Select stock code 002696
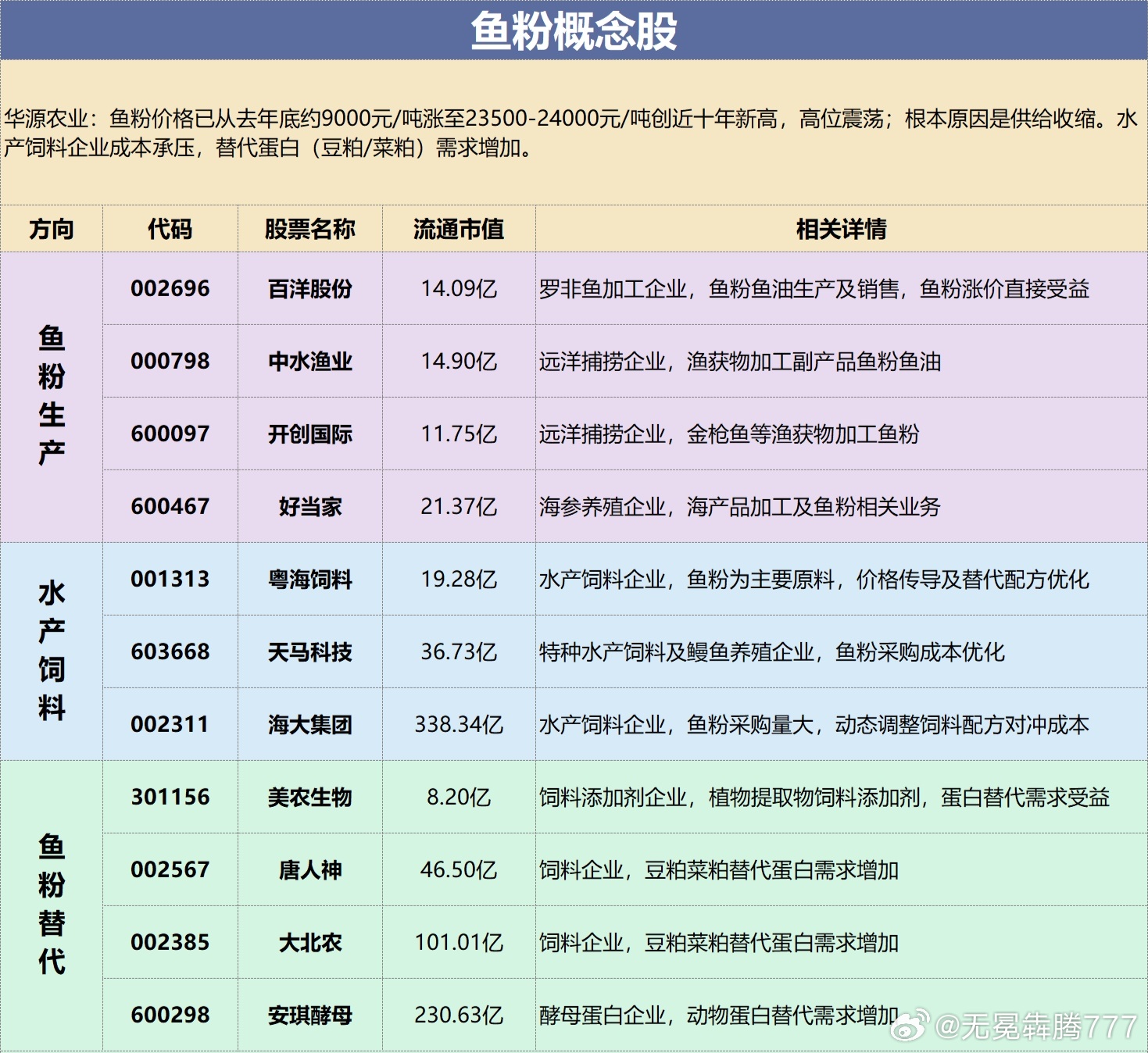1148x1053 pixels. [x=170, y=288]
